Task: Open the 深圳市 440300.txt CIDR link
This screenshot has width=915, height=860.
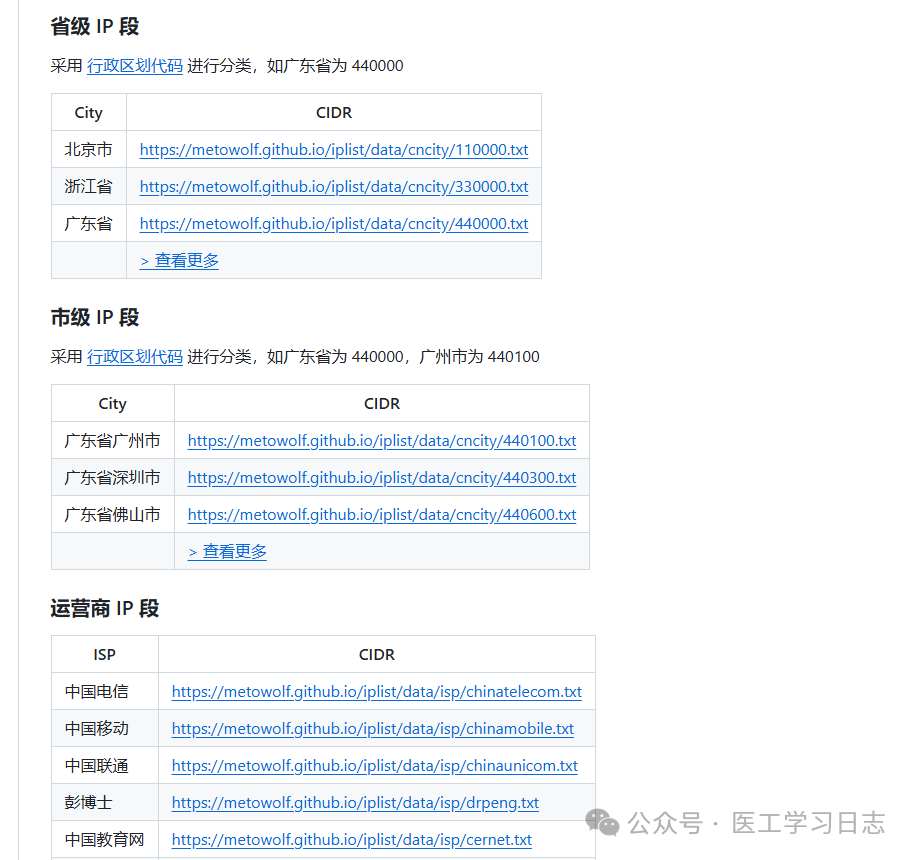Action: 382,478
